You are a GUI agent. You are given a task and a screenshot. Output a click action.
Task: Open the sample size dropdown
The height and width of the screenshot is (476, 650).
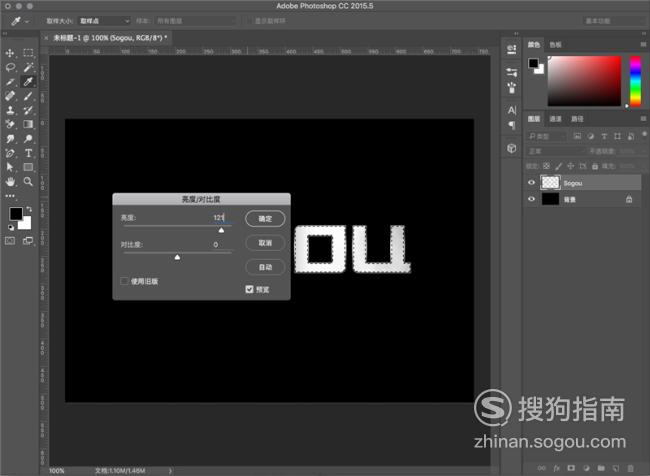coord(104,21)
